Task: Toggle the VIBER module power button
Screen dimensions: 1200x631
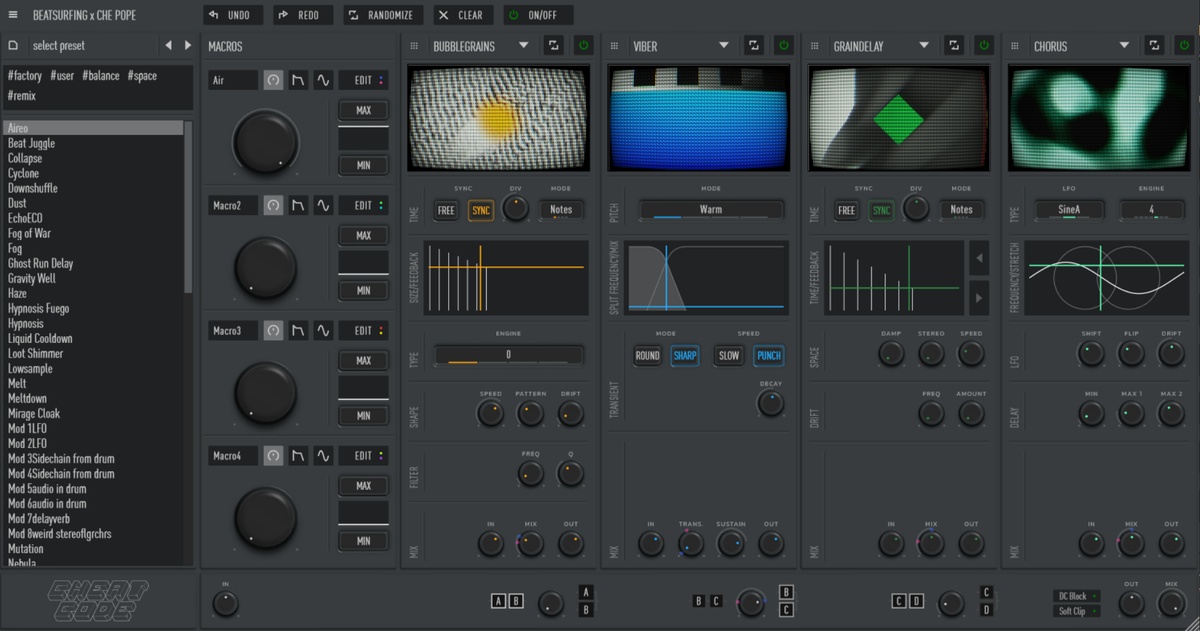Action: 784,46
